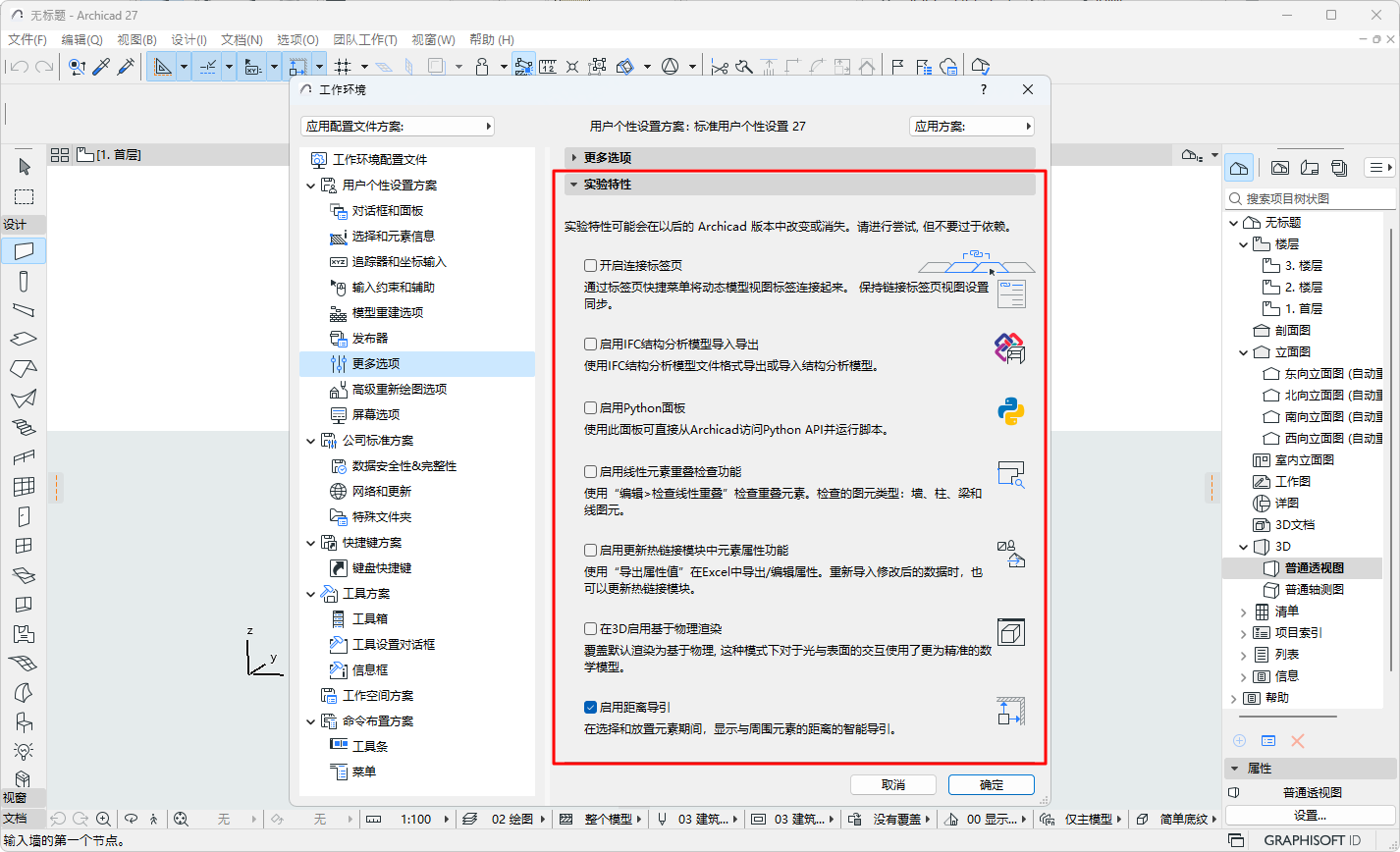Open the 应用配置文件方案 dropdown

click(398, 127)
